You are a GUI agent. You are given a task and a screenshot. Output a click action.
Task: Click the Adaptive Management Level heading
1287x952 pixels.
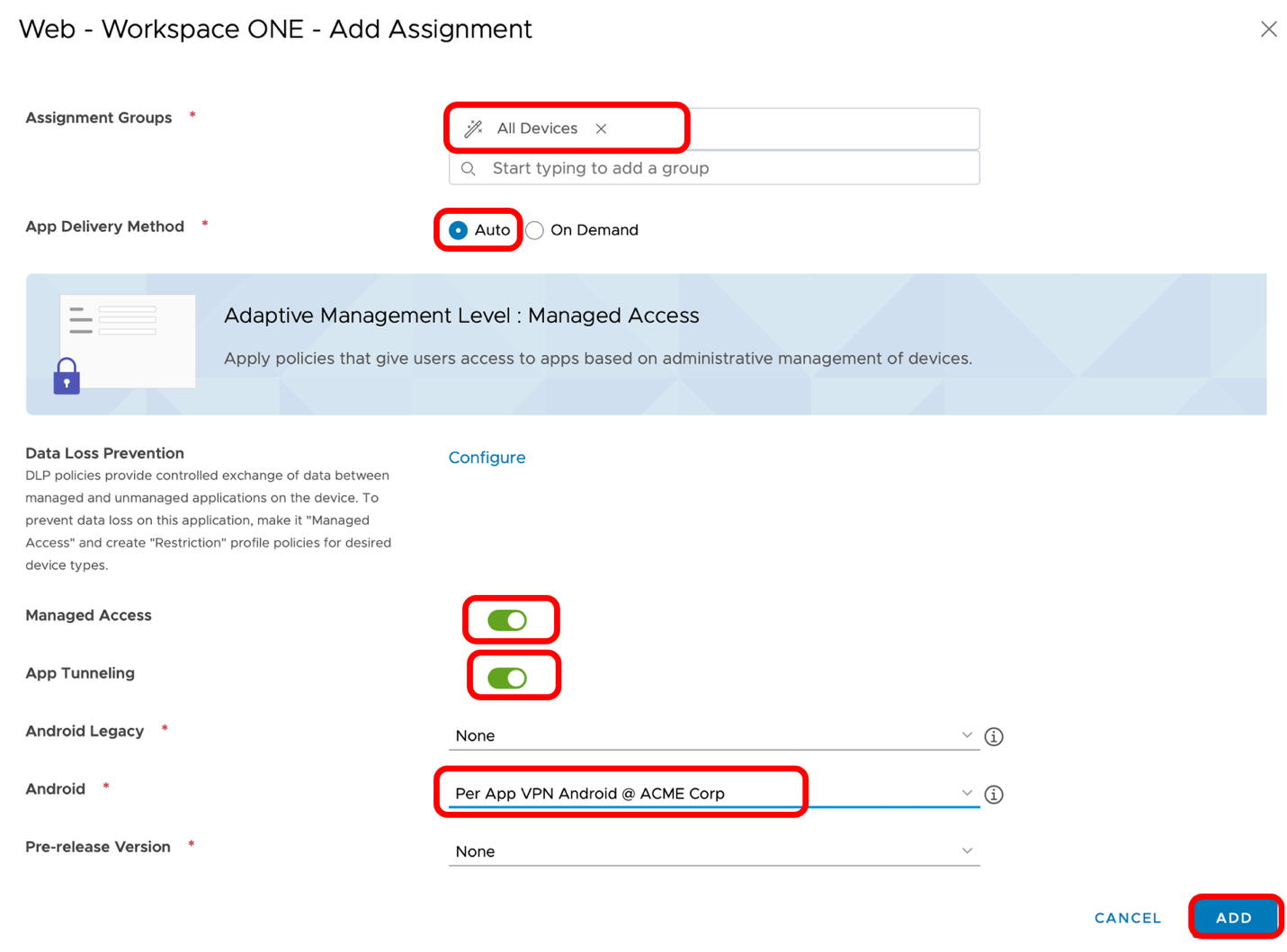[460, 316]
